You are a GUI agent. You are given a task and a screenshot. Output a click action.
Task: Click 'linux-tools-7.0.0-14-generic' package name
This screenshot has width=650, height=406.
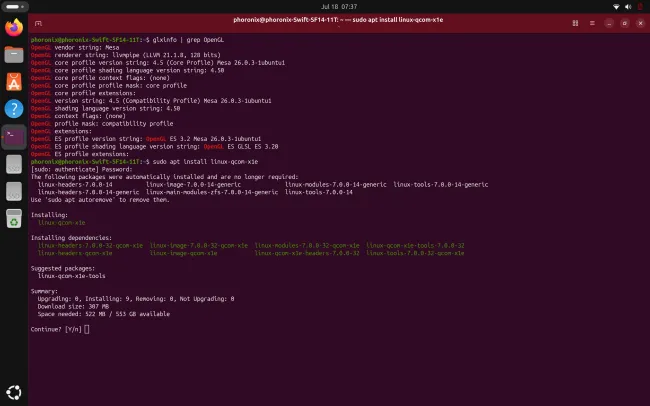(441, 185)
